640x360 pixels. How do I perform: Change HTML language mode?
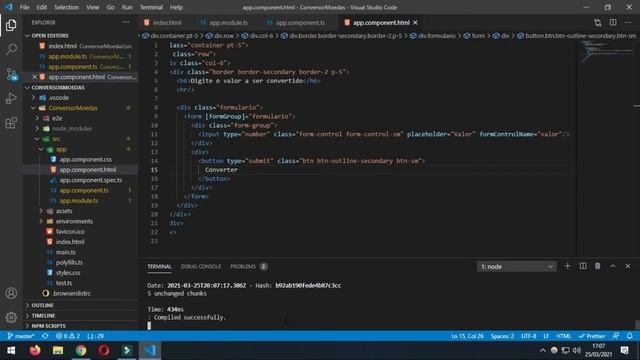point(564,336)
